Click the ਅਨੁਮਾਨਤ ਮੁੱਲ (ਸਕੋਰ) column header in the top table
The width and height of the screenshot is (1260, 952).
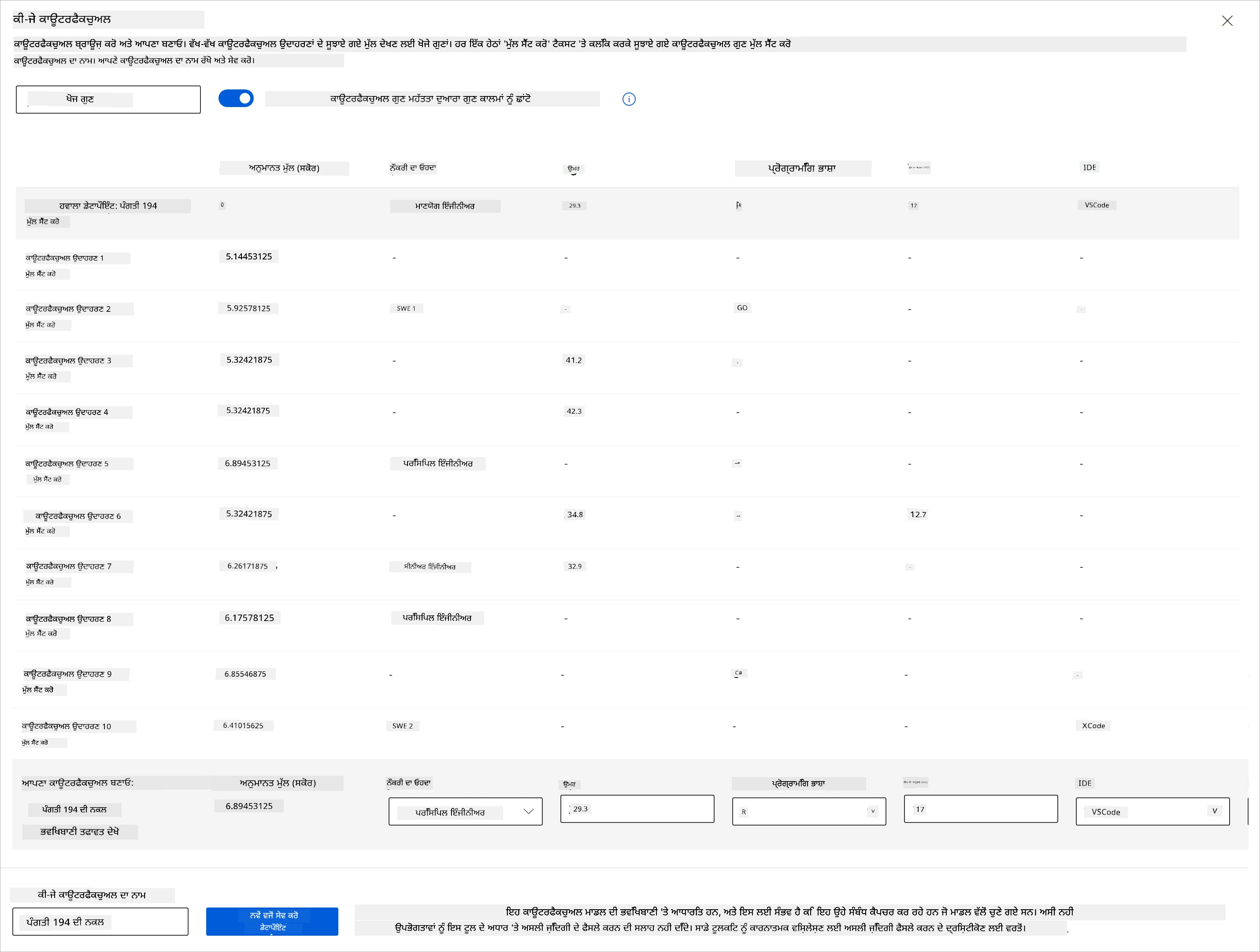[284, 168]
